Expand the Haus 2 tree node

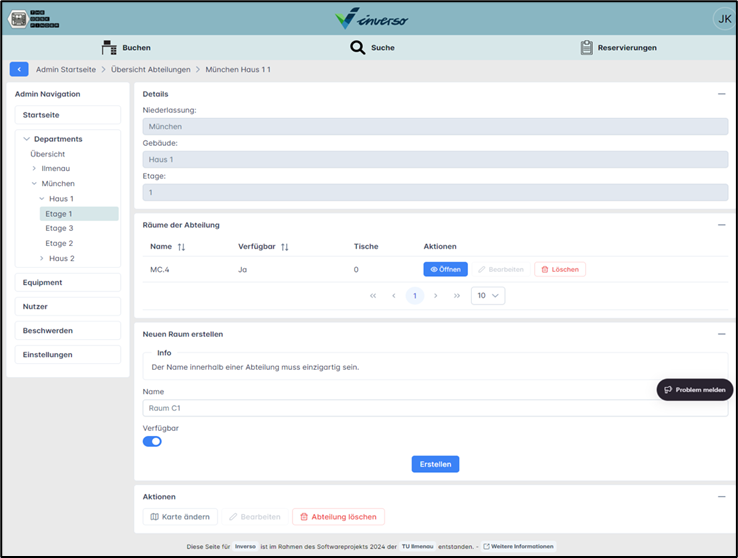tap(41, 258)
